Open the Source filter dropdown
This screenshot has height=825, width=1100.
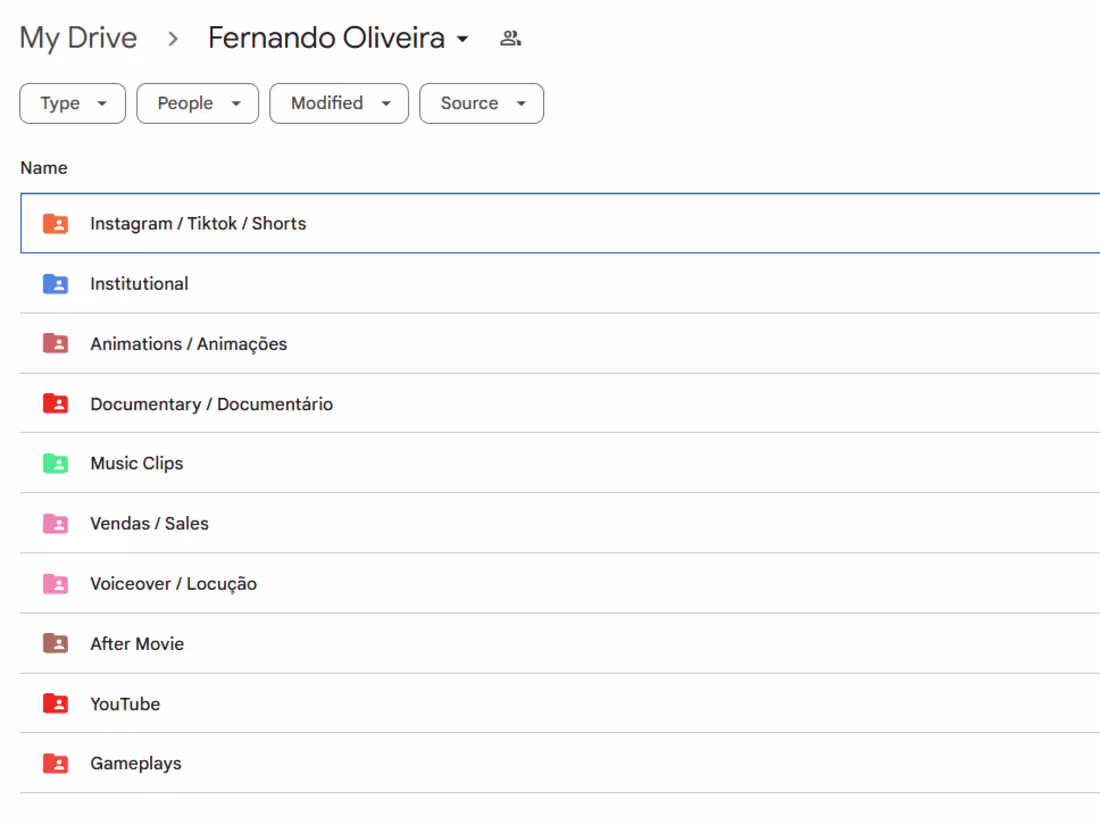pos(482,104)
